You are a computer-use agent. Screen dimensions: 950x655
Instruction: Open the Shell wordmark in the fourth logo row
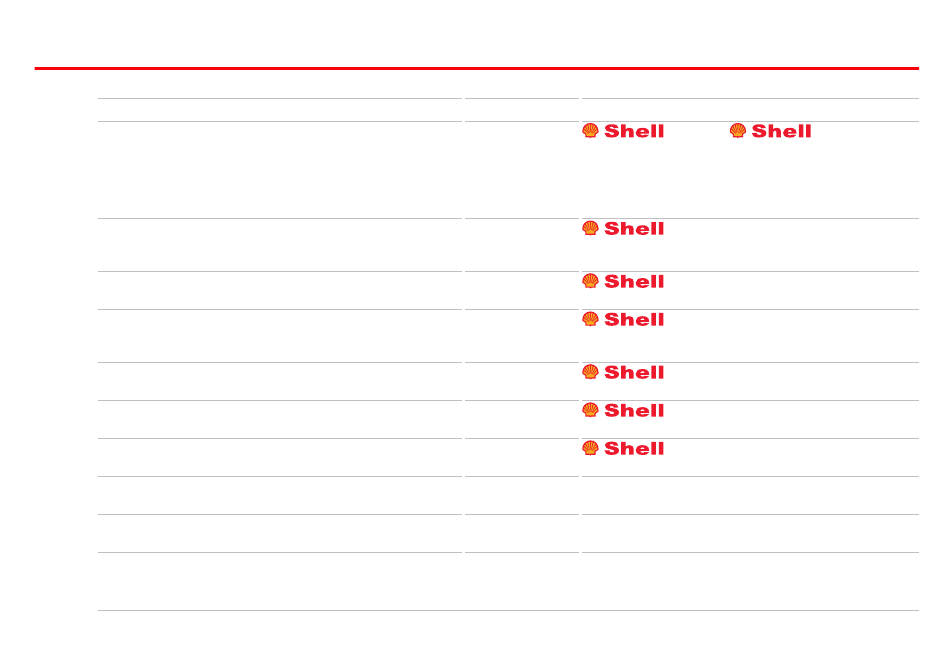click(634, 320)
